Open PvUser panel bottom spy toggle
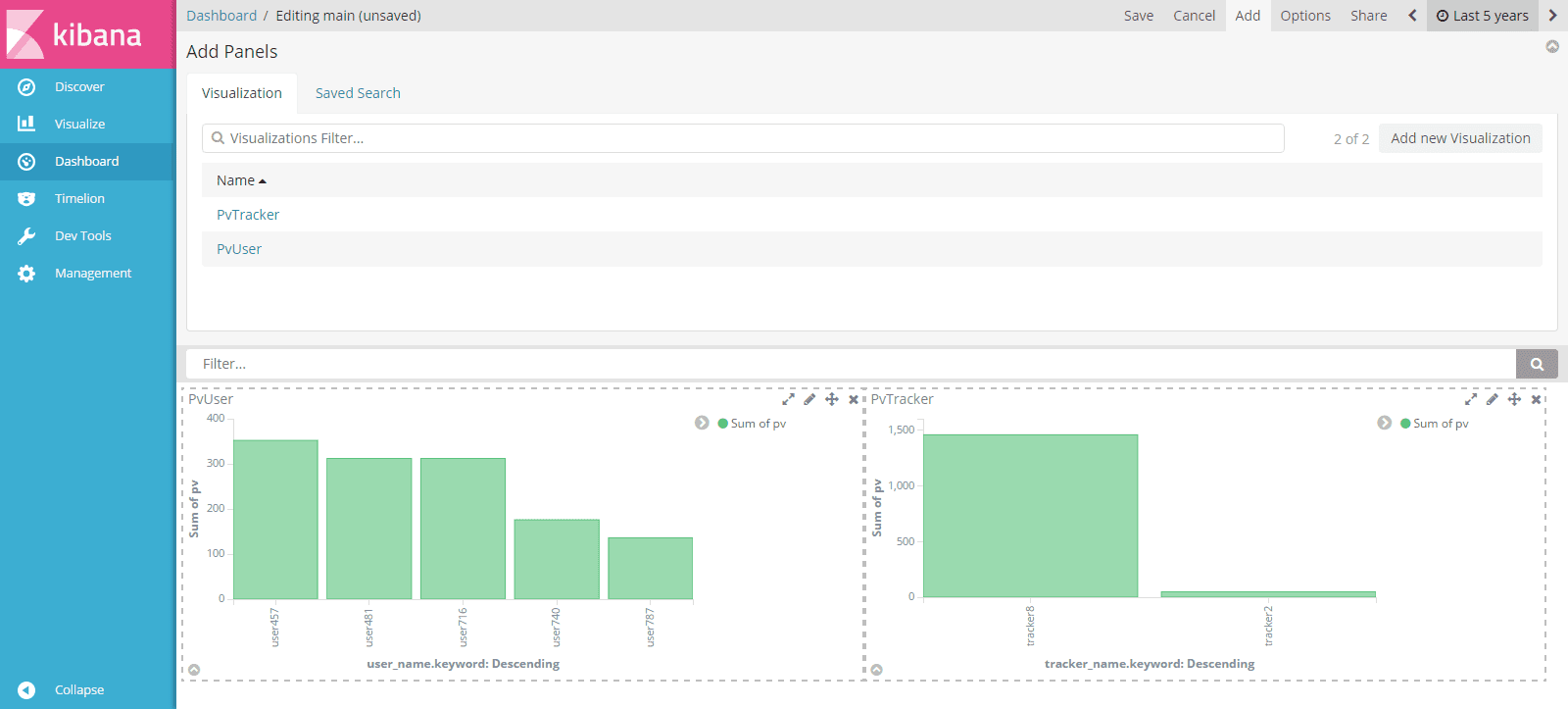Viewport: 1568px width, 709px height. pos(194,670)
